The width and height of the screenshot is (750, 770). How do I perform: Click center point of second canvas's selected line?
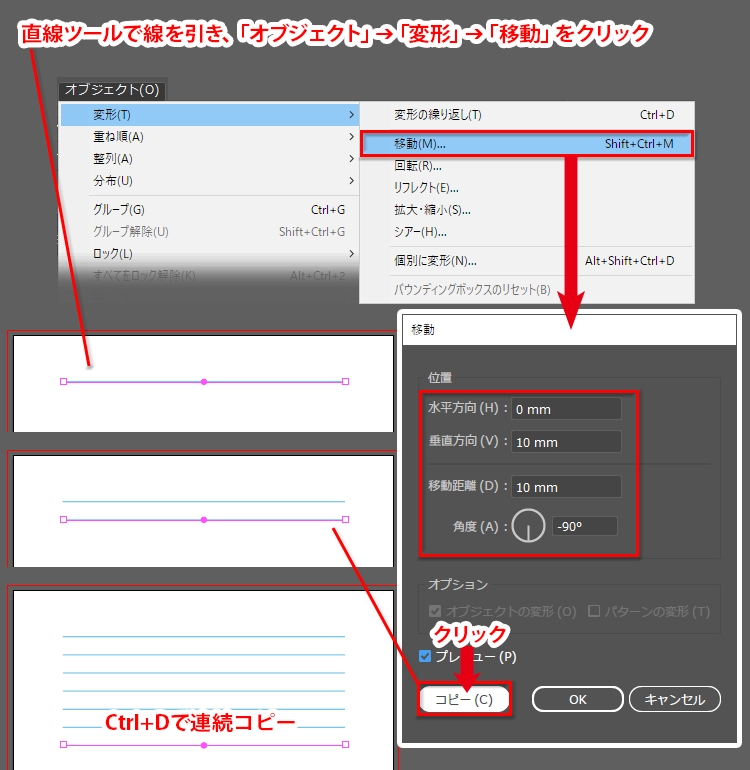click(204, 520)
